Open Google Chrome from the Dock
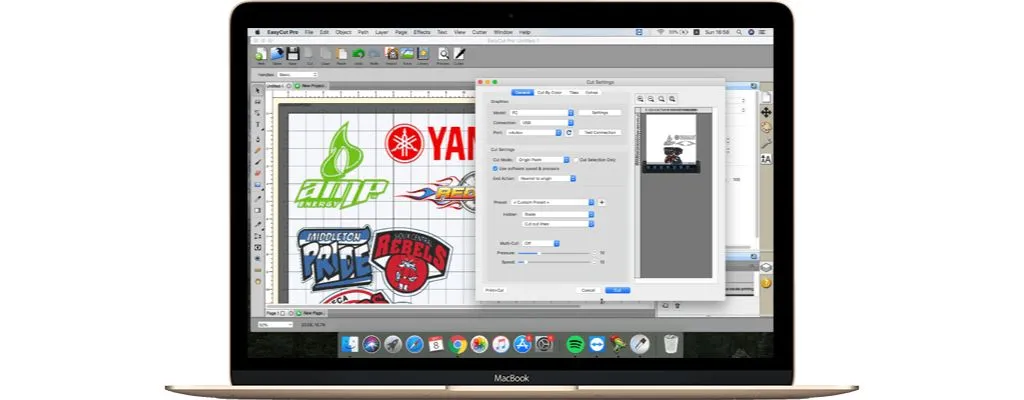1024x400 pixels. coord(458,344)
